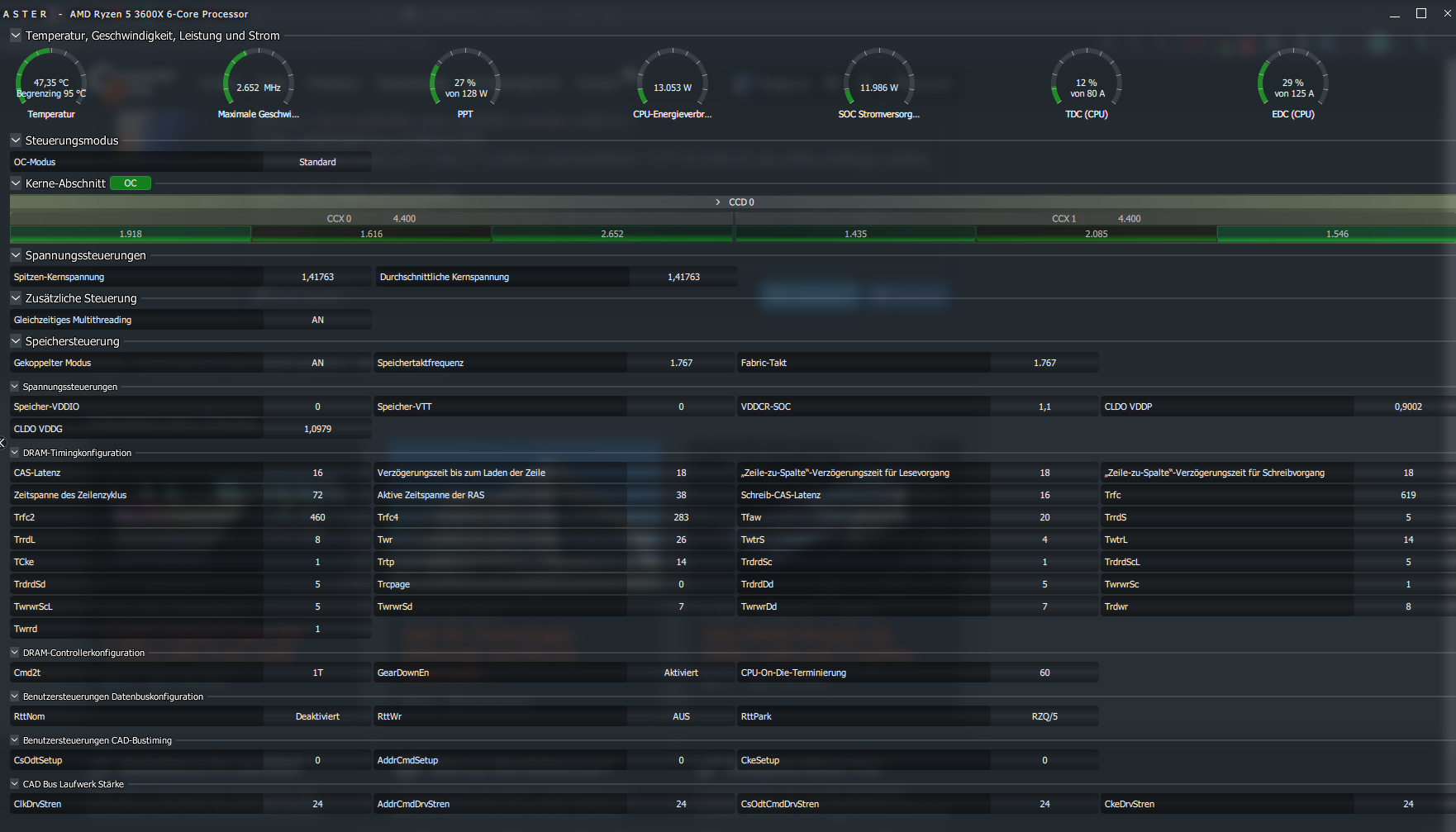This screenshot has width=1456, height=832.
Task: Click the CLDO VDDG value 1,0979
Action: [x=317, y=429]
